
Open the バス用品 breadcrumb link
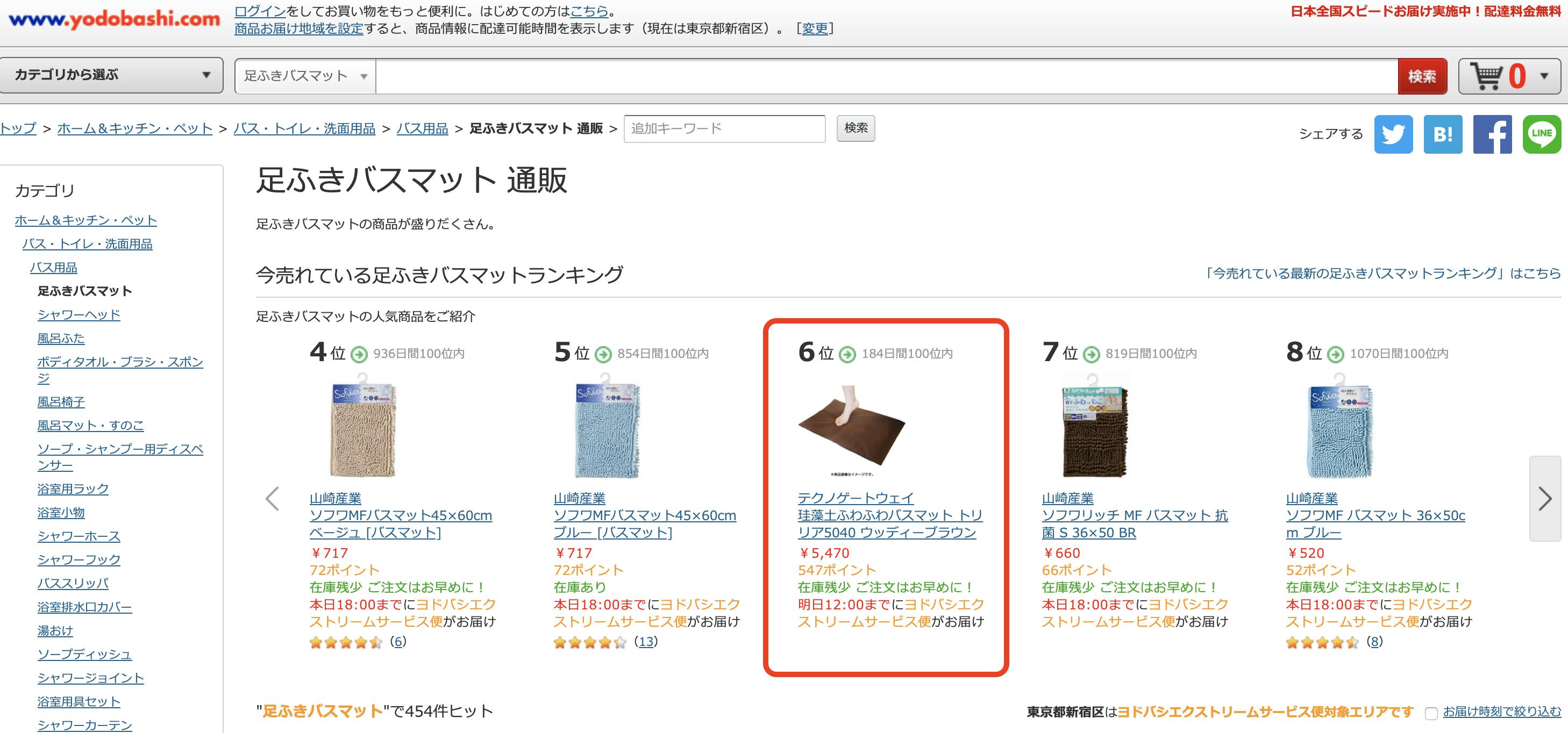point(422,128)
